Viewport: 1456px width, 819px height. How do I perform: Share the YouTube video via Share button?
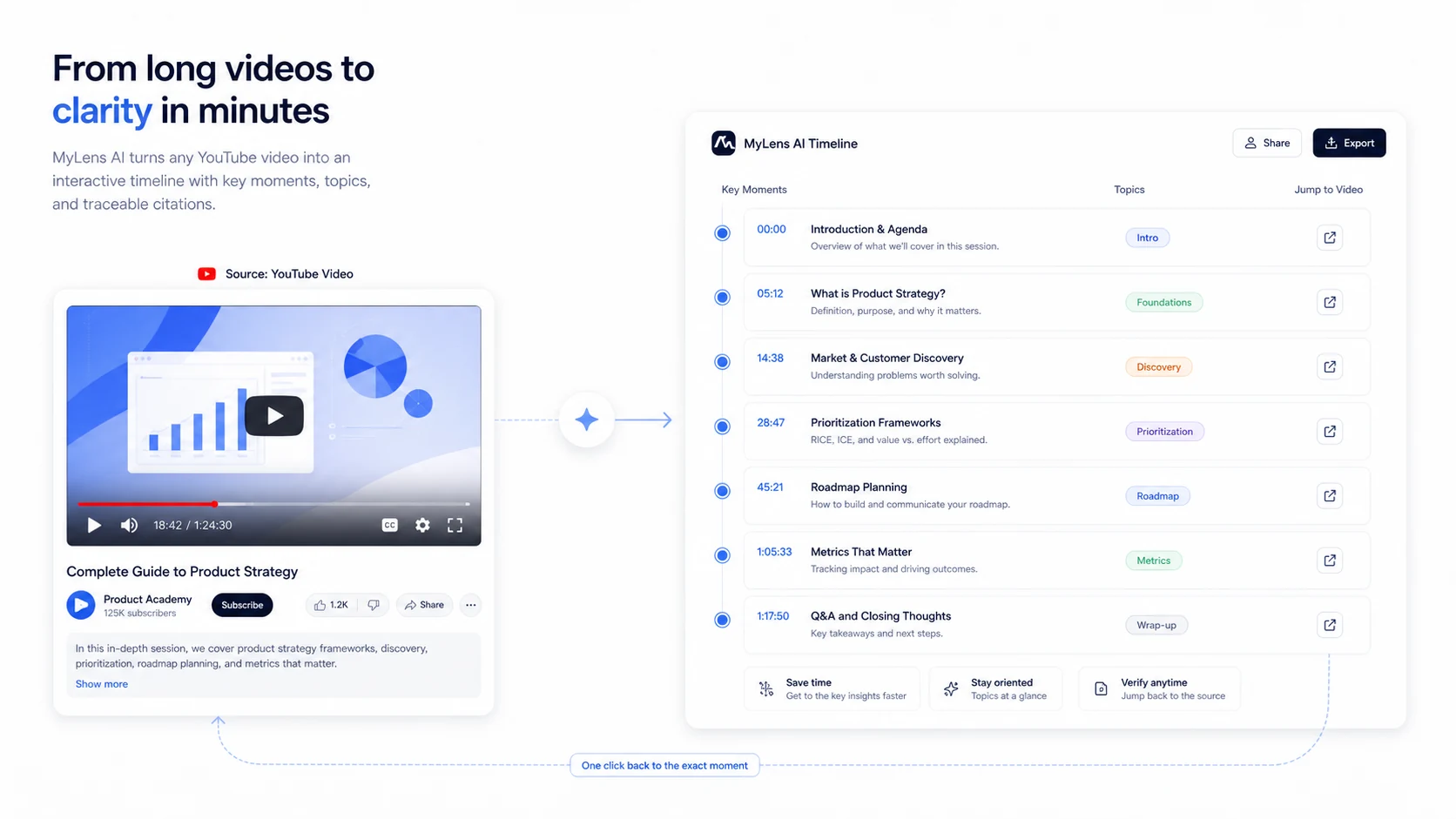424,605
